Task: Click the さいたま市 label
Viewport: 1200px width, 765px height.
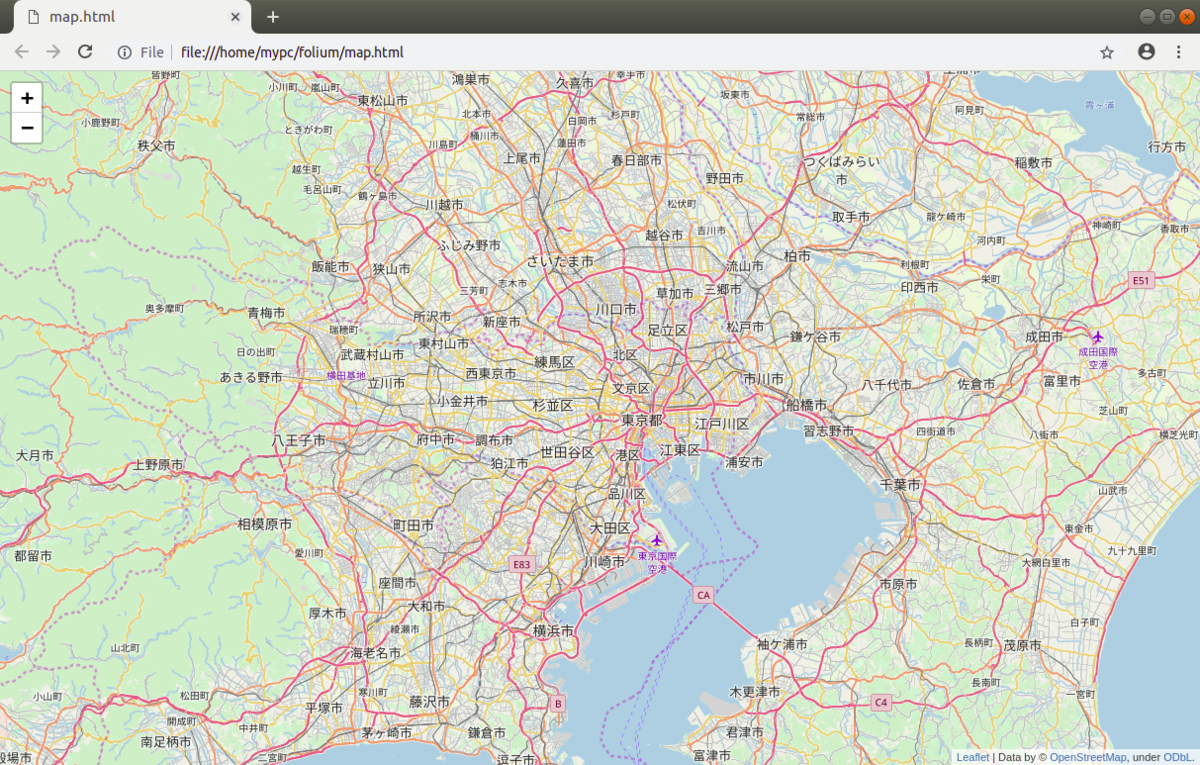Action: pos(561,260)
